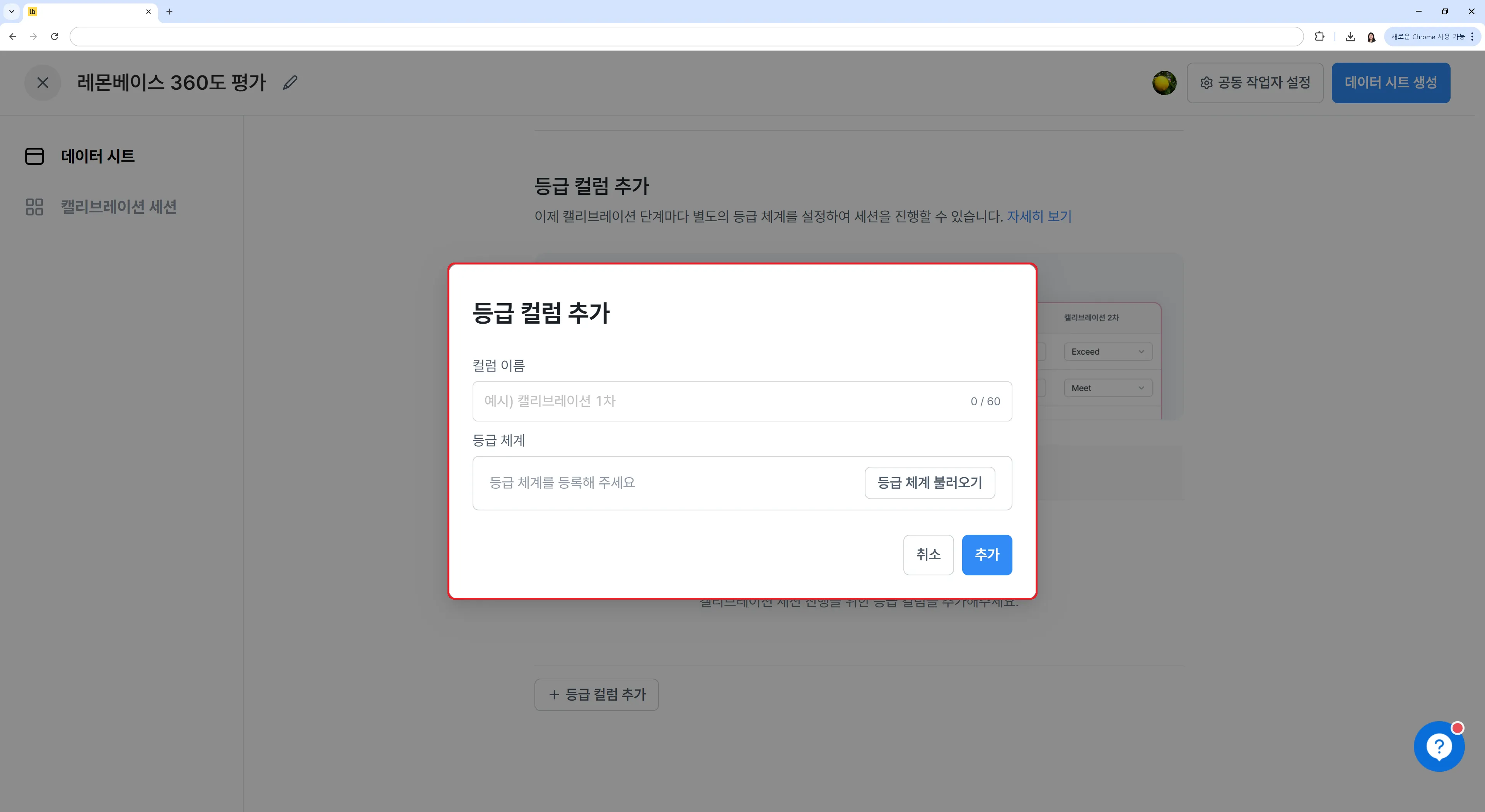1485x812 pixels.
Task: Go forward with browser forward arrow
Action: click(33, 36)
